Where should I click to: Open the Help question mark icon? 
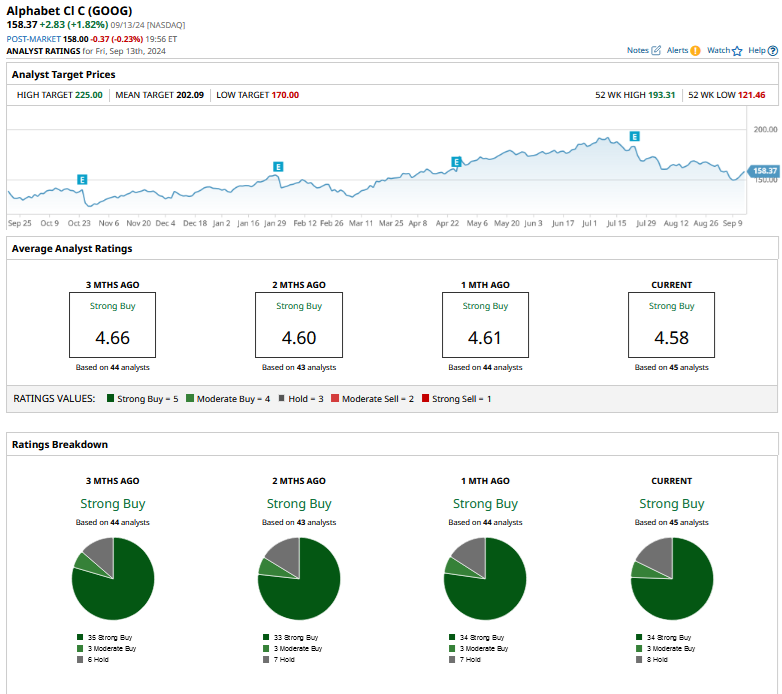point(773,50)
